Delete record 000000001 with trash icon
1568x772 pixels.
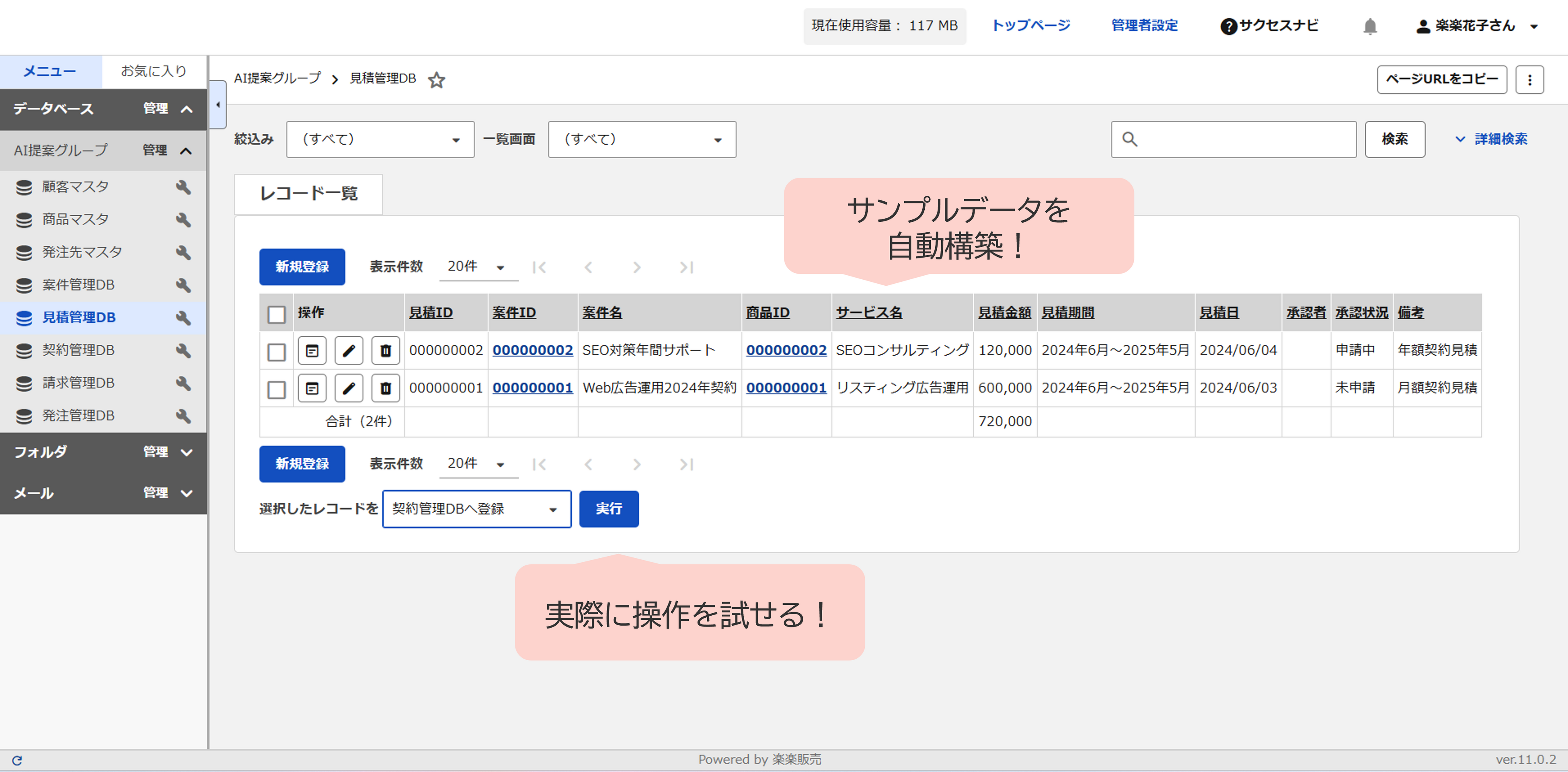385,388
